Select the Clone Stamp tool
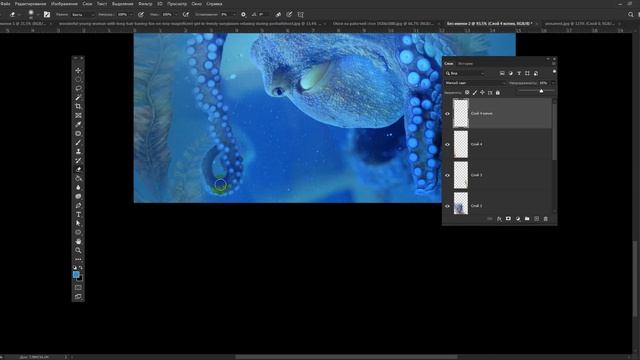Image resolution: width=640 pixels, height=360 pixels. pyautogui.click(x=78, y=151)
